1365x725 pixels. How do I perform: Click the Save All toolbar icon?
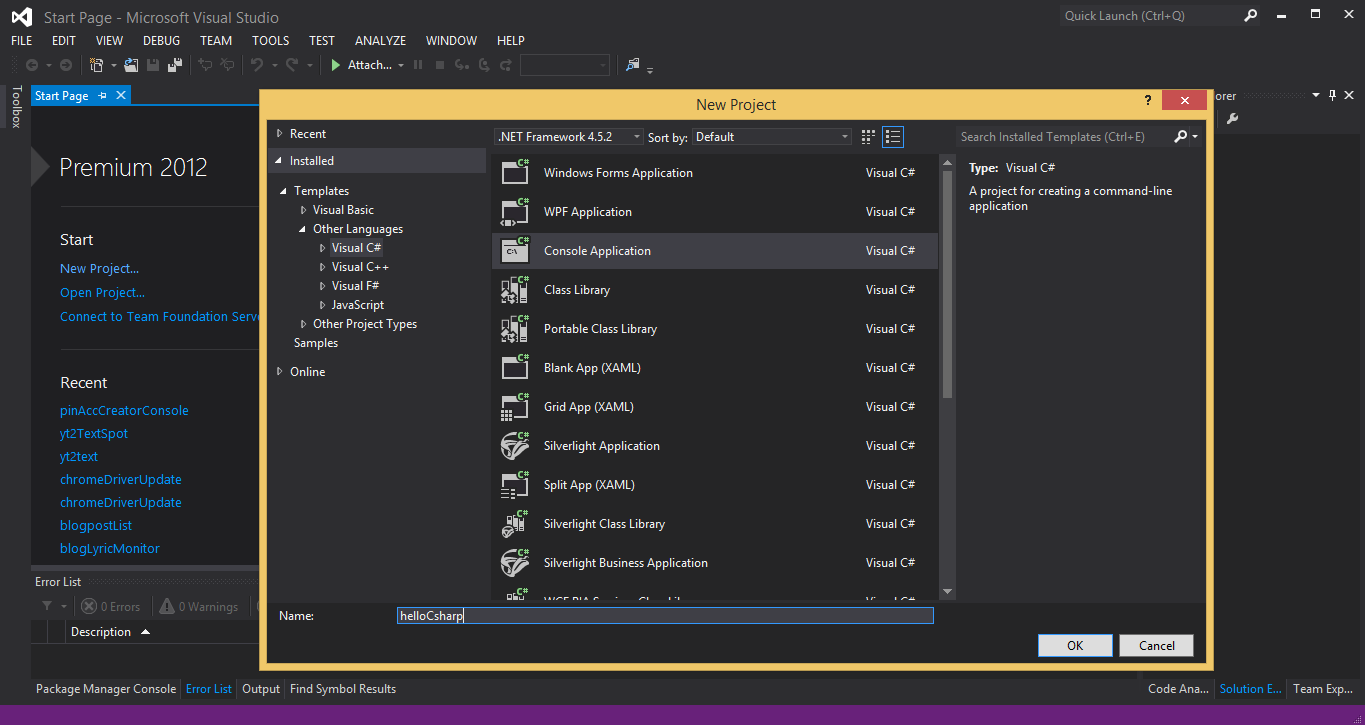(x=175, y=65)
